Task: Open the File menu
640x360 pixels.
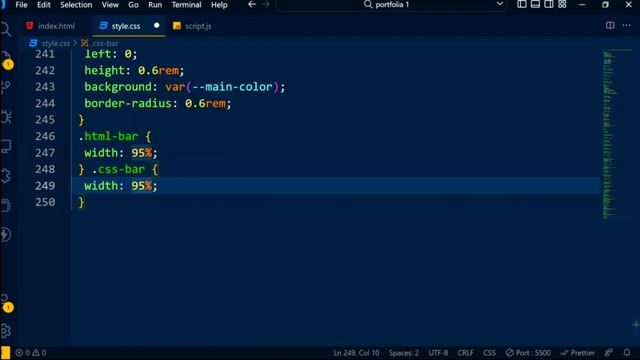Action: pyautogui.click(x=21, y=5)
